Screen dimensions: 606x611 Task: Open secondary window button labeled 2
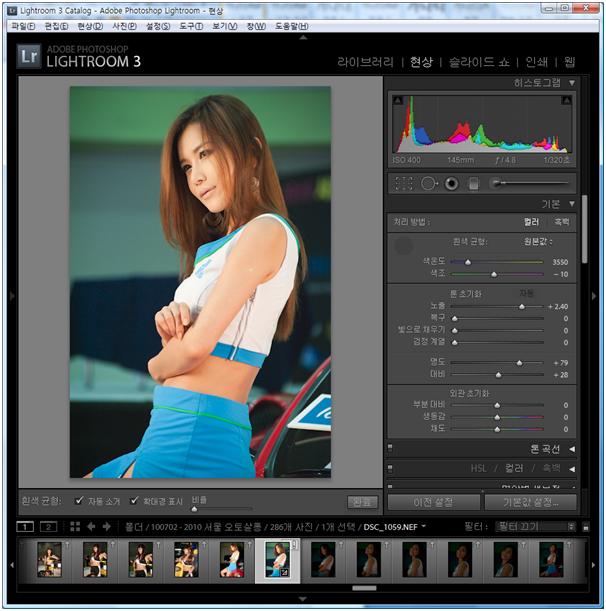coord(48,527)
